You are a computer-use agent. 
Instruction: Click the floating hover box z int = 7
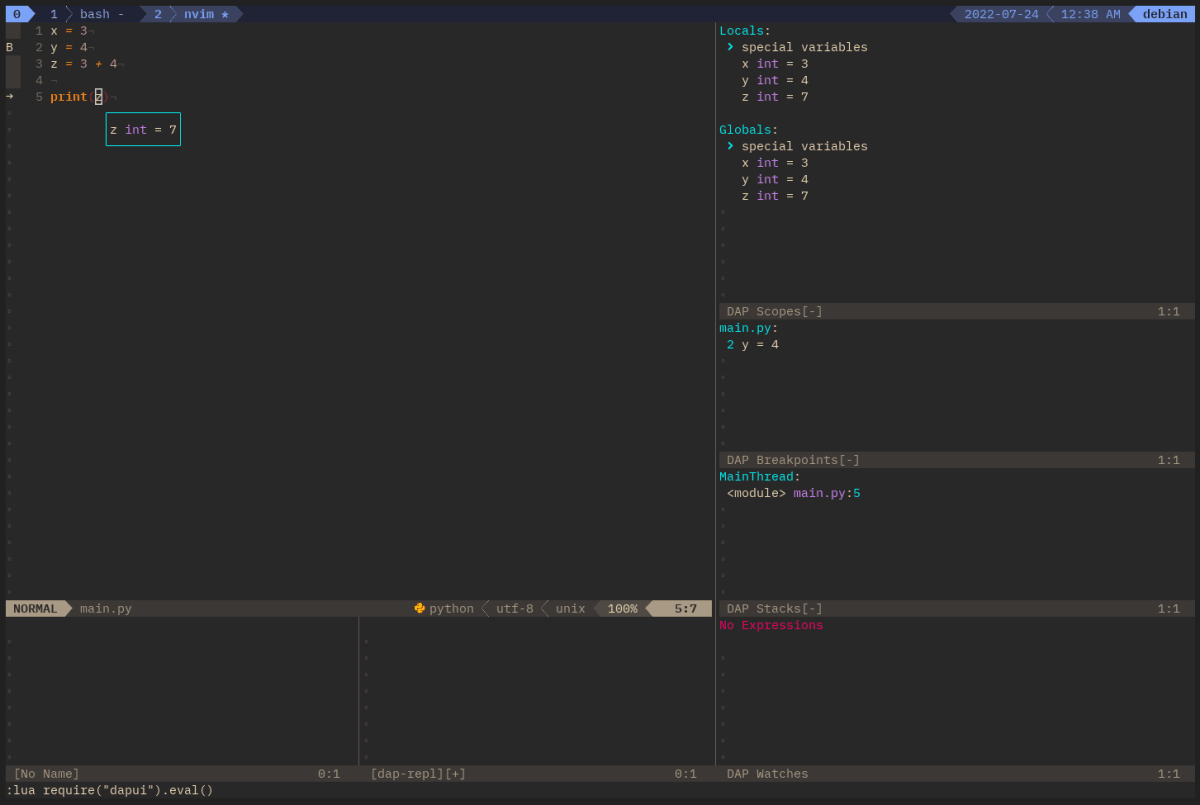143,129
